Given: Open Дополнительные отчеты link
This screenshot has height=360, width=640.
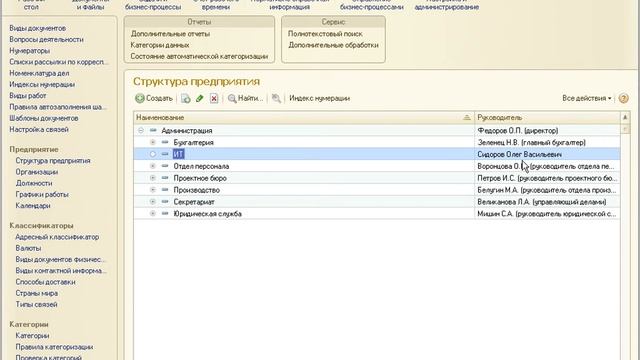Looking at the screenshot, I should tap(170, 34).
